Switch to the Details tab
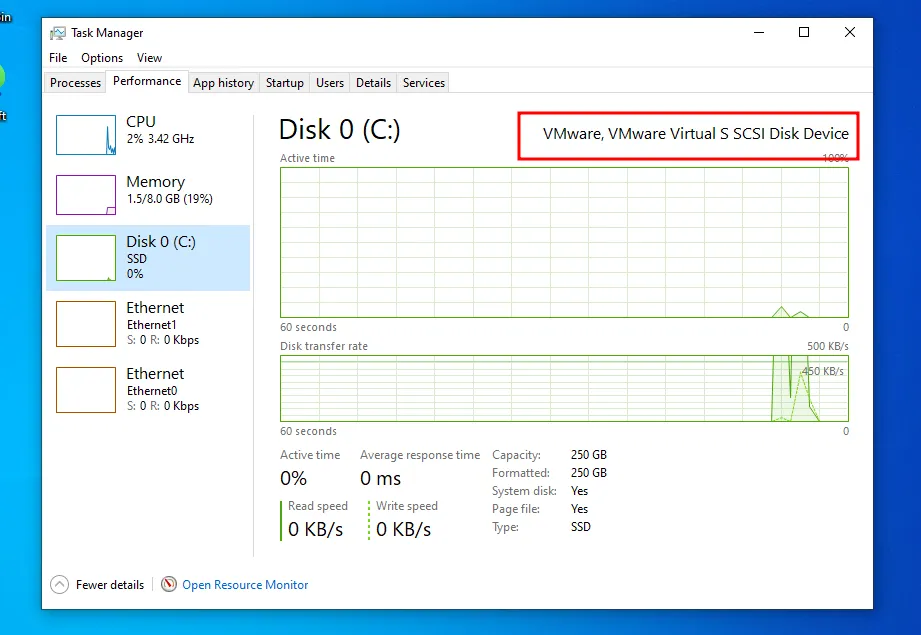Image resolution: width=921 pixels, height=635 pixels. click(x=373, y=83)
